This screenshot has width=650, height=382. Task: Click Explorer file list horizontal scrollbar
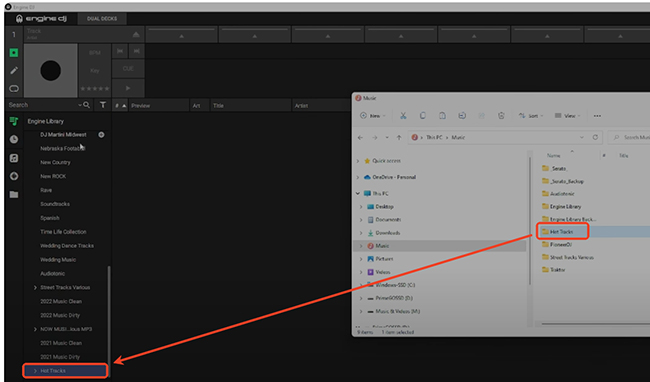[596, 323]
